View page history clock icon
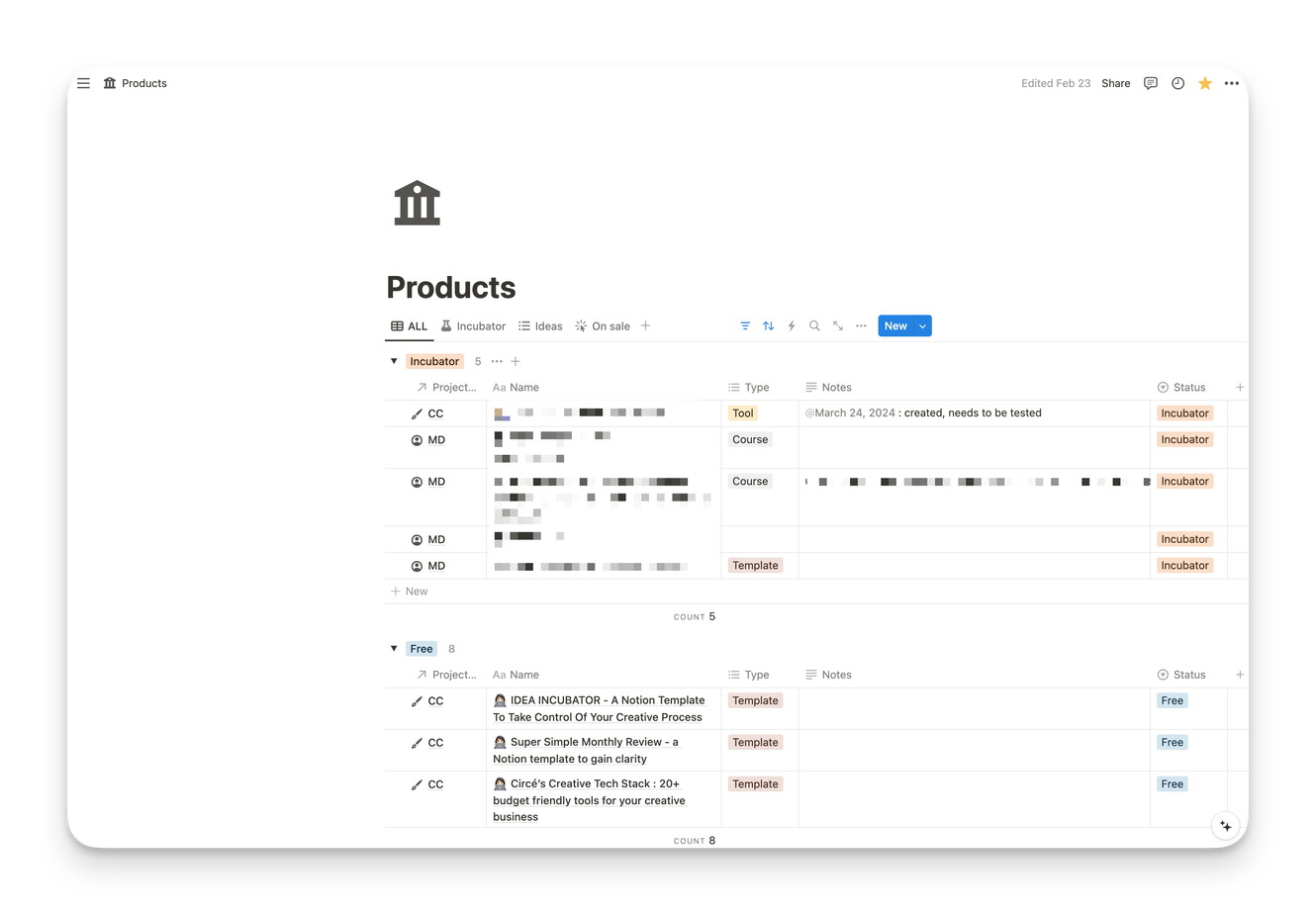Image resolution: width=1316 pixels, height=915 pixels. point(1177,83)
